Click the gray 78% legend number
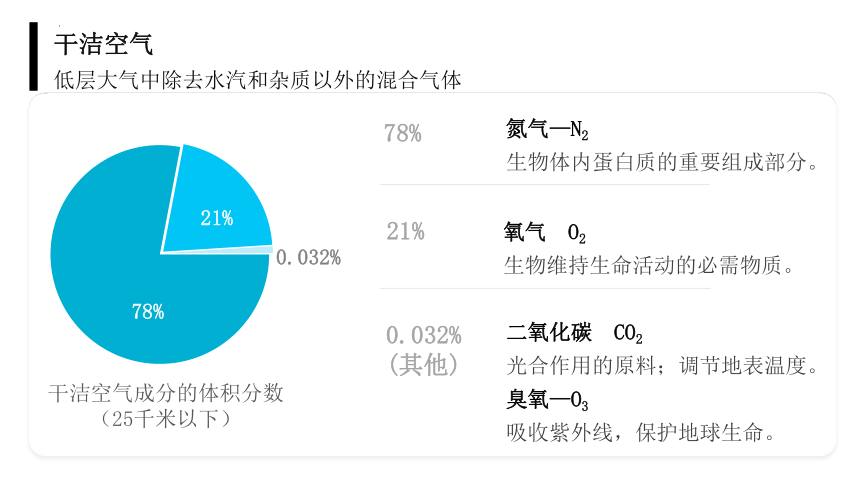Viewport: 860px width, 484px height. coord(403,133)
